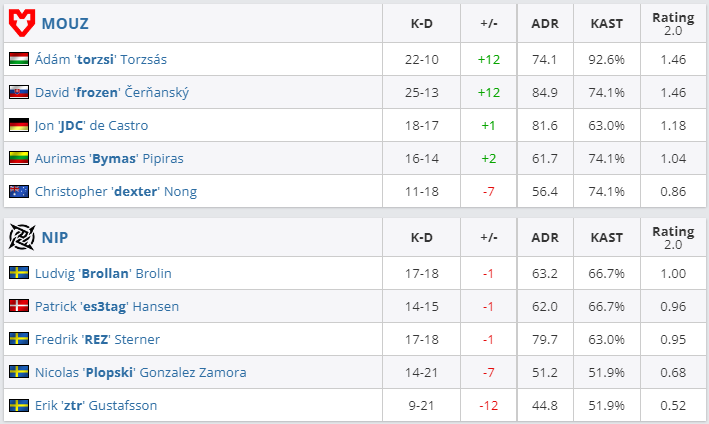Screen dimensions: 709x424
Task: Open Nicolas 'Plopski' Gonzalez Zamora profile
Action: 141,372
